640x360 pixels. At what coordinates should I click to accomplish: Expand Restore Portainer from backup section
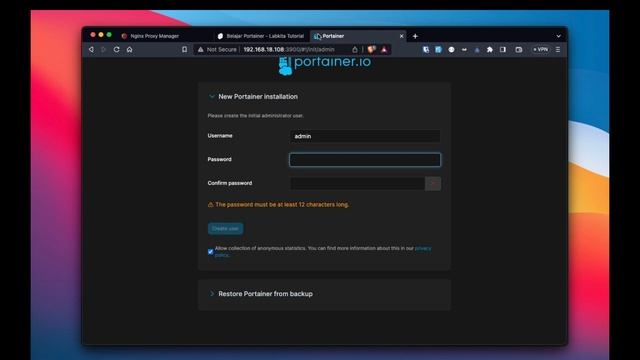[212, 294]
